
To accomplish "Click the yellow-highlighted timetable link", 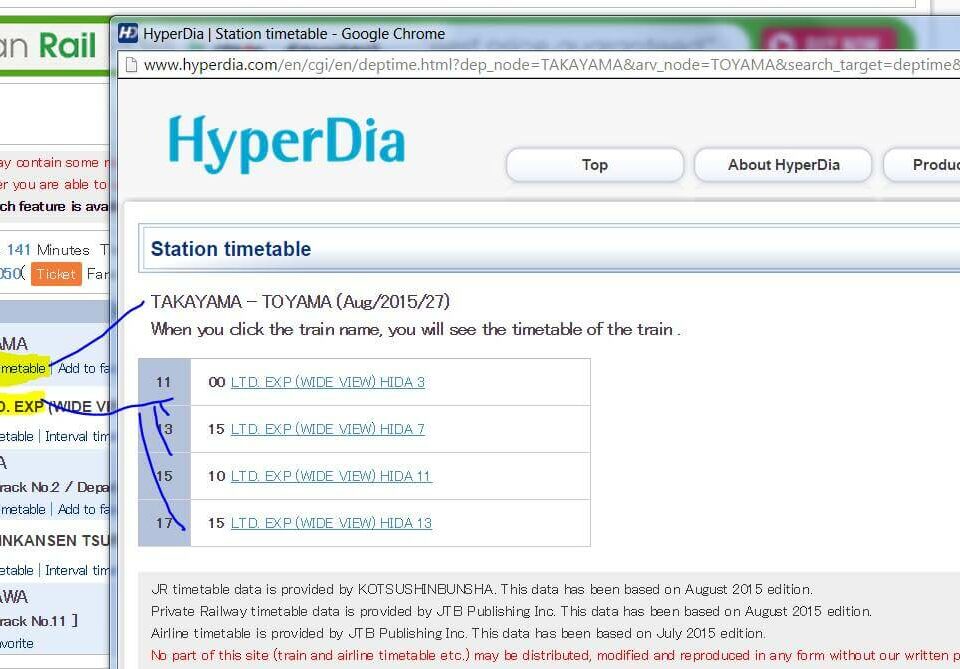I will pos(23,368).
